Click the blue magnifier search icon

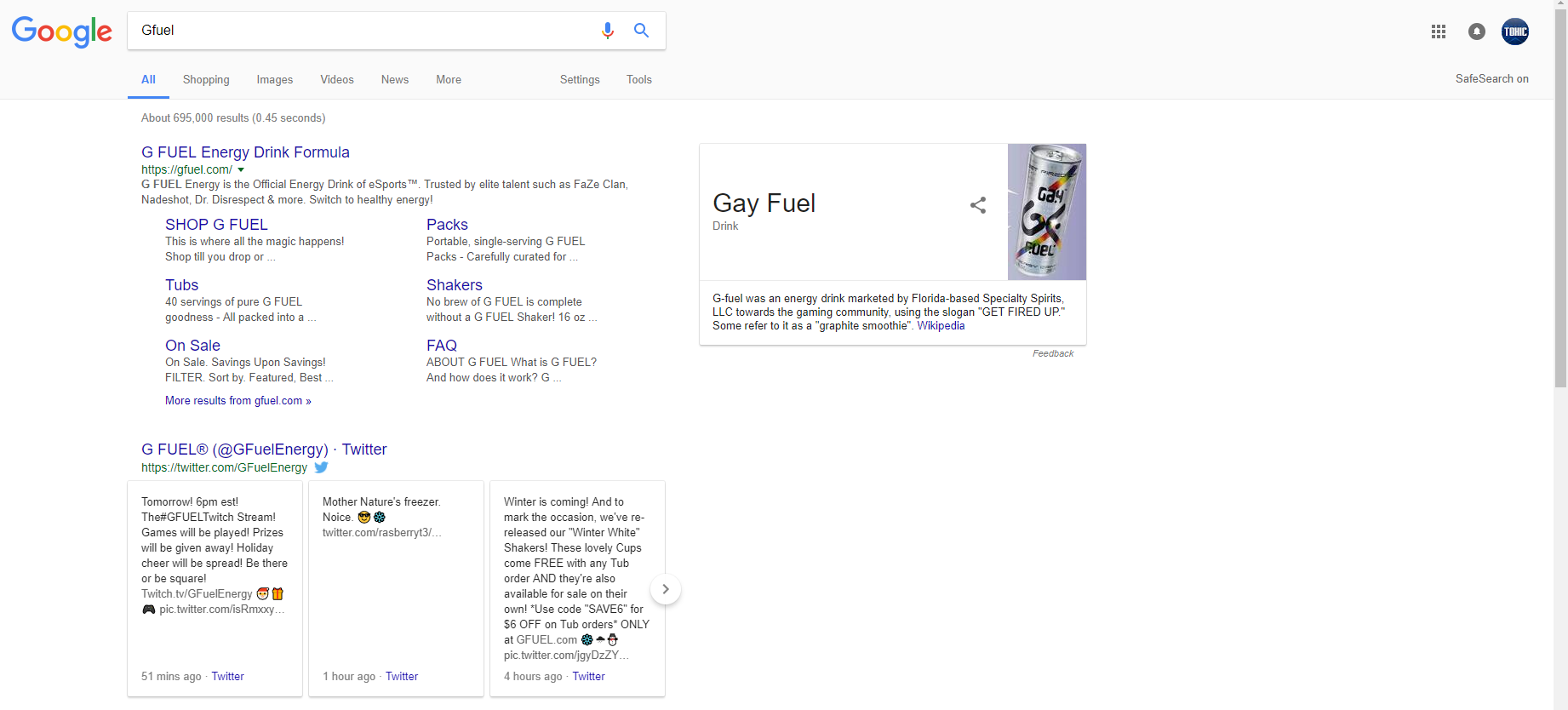tap(641, 31)
